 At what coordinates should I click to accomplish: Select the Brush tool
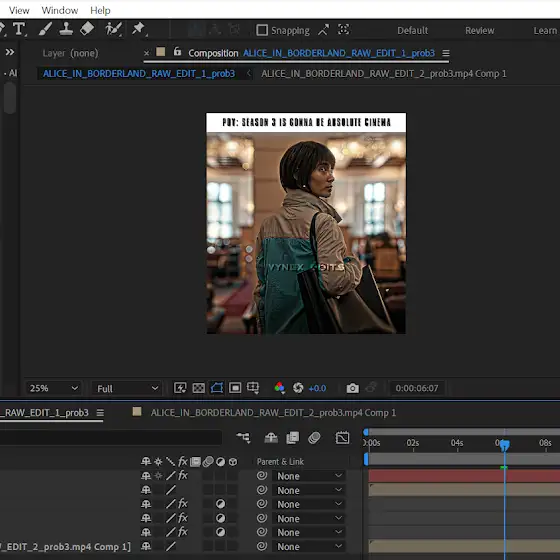45,29
